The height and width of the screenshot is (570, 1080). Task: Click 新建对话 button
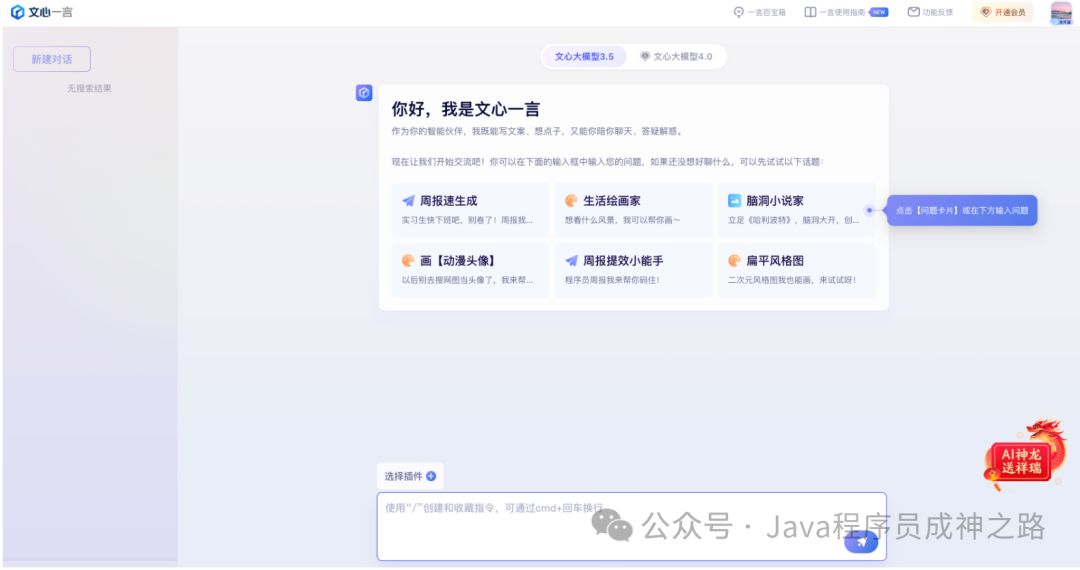click(x=52, y=59)
